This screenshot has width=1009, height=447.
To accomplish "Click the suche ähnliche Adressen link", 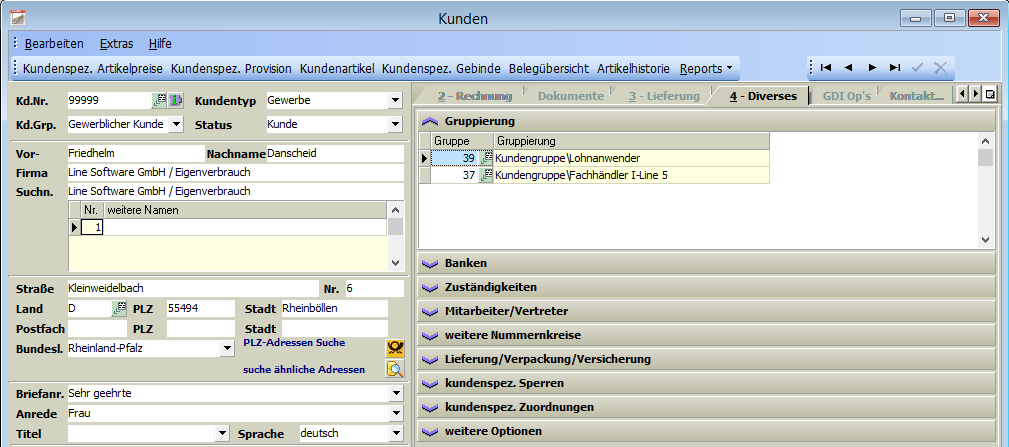I will click(x=304, y=370).
